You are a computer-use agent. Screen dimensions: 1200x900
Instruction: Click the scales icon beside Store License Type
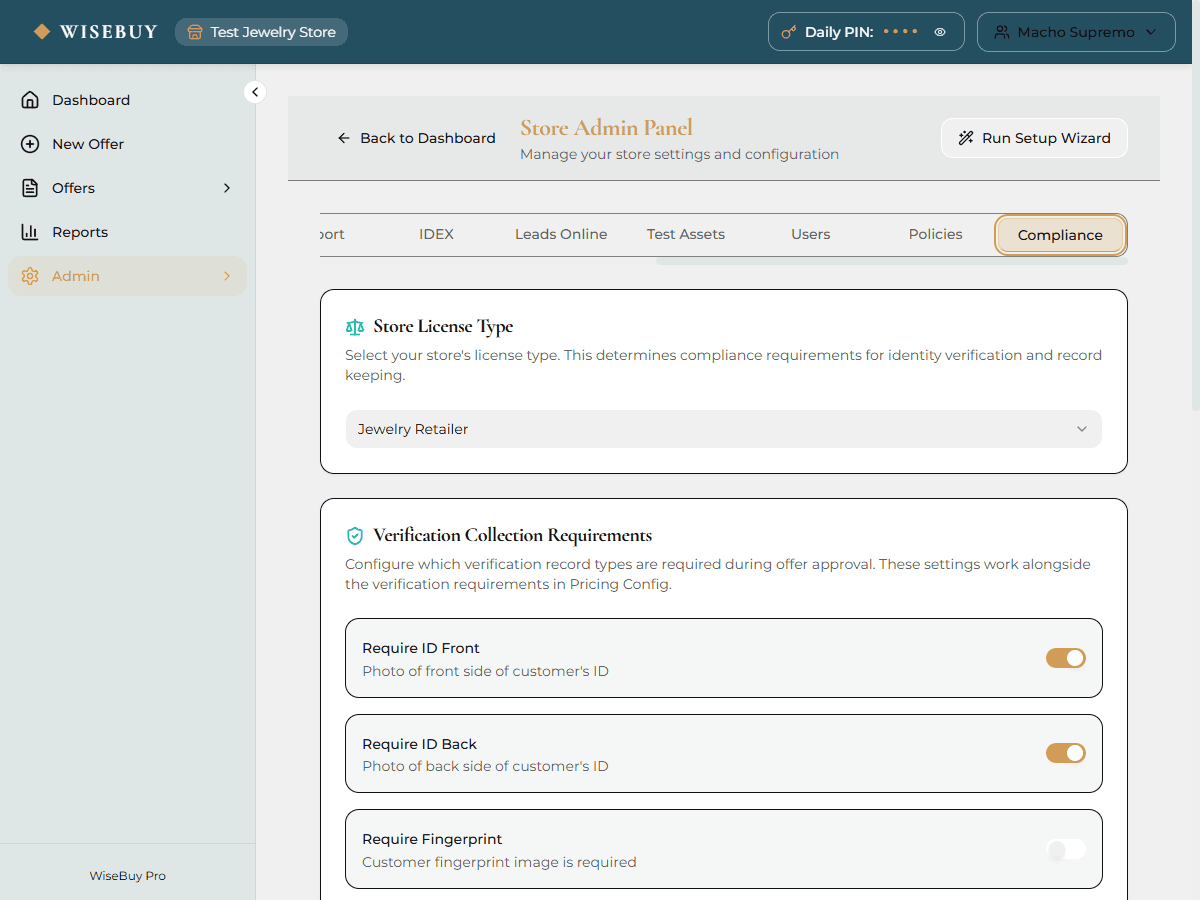[355, 326]
